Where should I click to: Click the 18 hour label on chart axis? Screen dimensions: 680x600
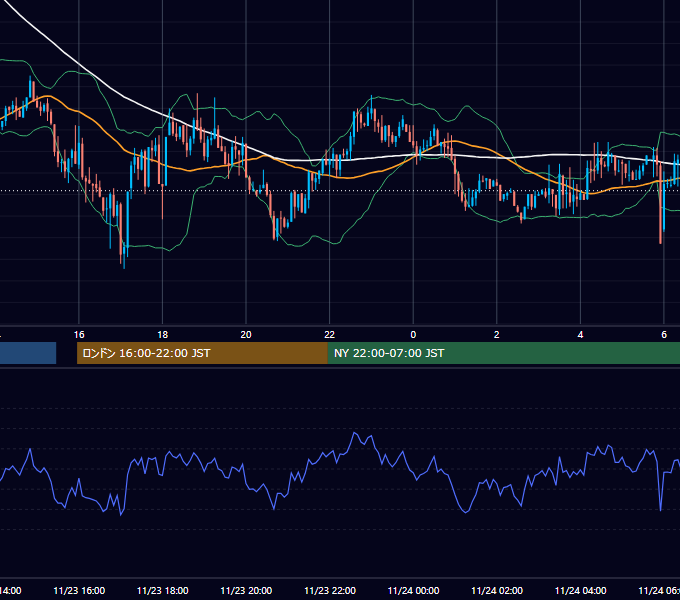pyautogui.click(x=163, y=335)
